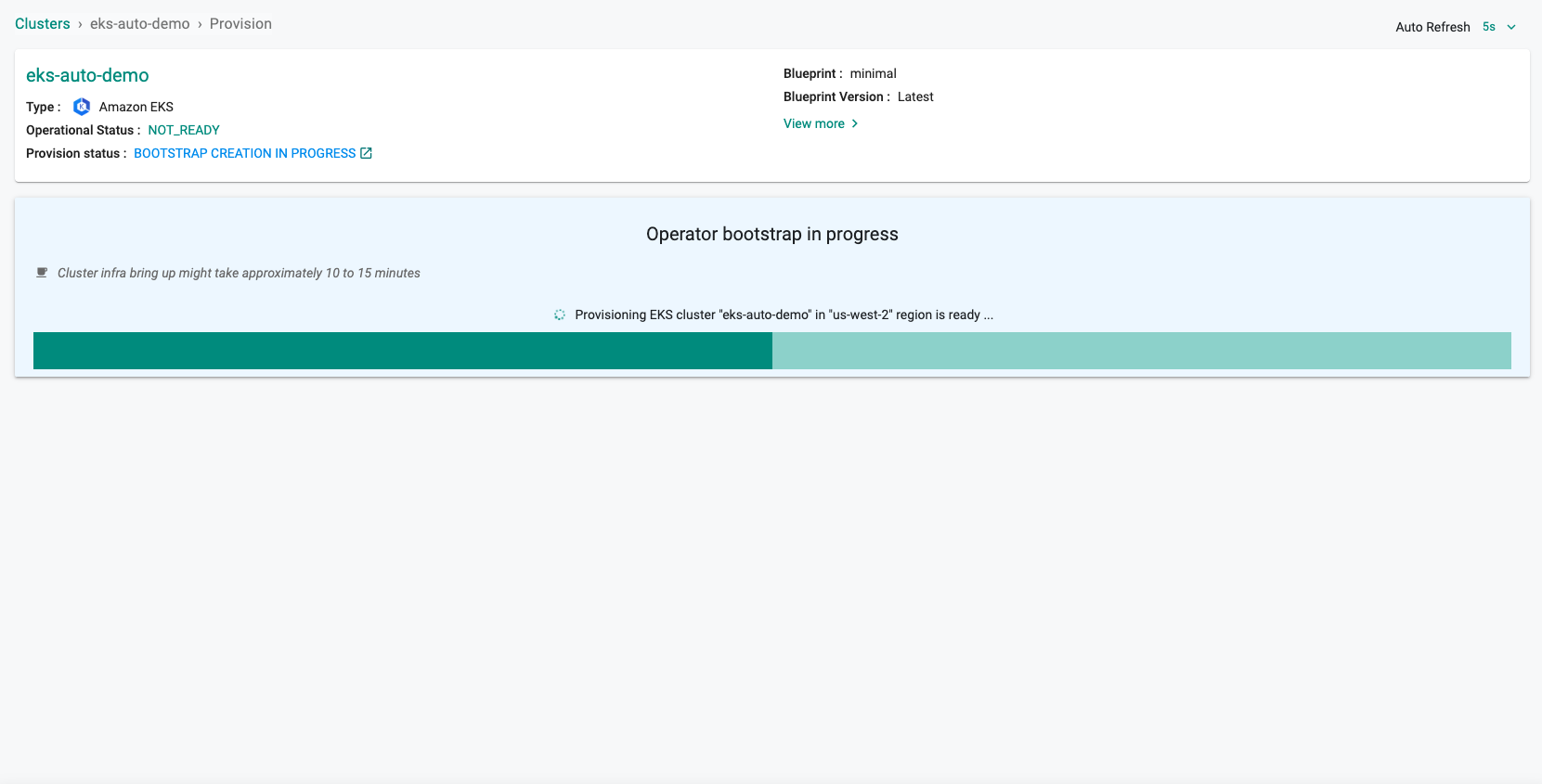Image resolution: width=1542 pixels, height=784 pixels.
Task: Click the Auto Refresh label
Action: pos(1432,27)
